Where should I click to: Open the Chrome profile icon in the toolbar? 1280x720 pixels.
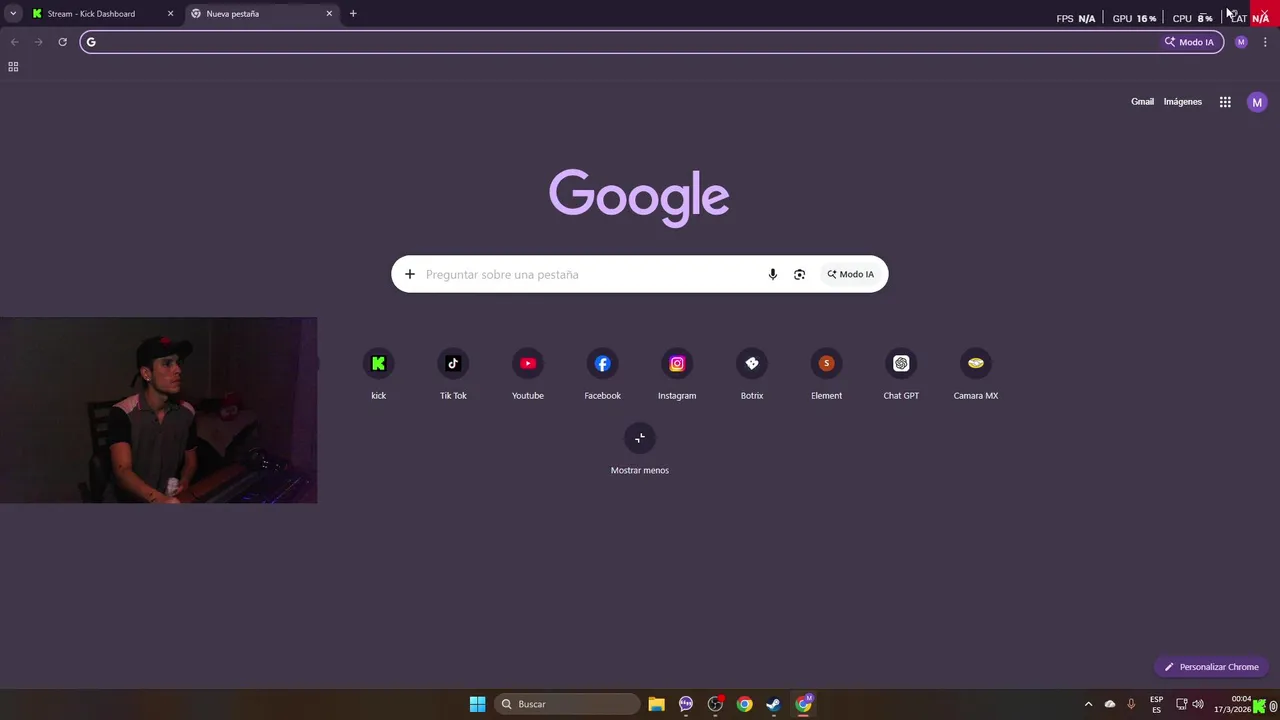[1241, 42]
